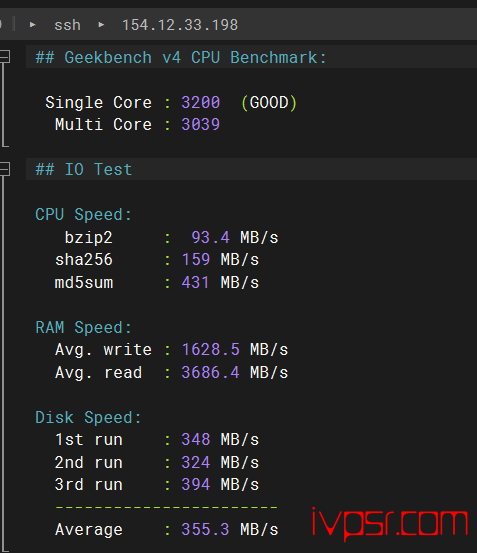Click the ivpsr.com watermark link
The width and height of the screenshot is (477, 553).
tap(390, 524)
